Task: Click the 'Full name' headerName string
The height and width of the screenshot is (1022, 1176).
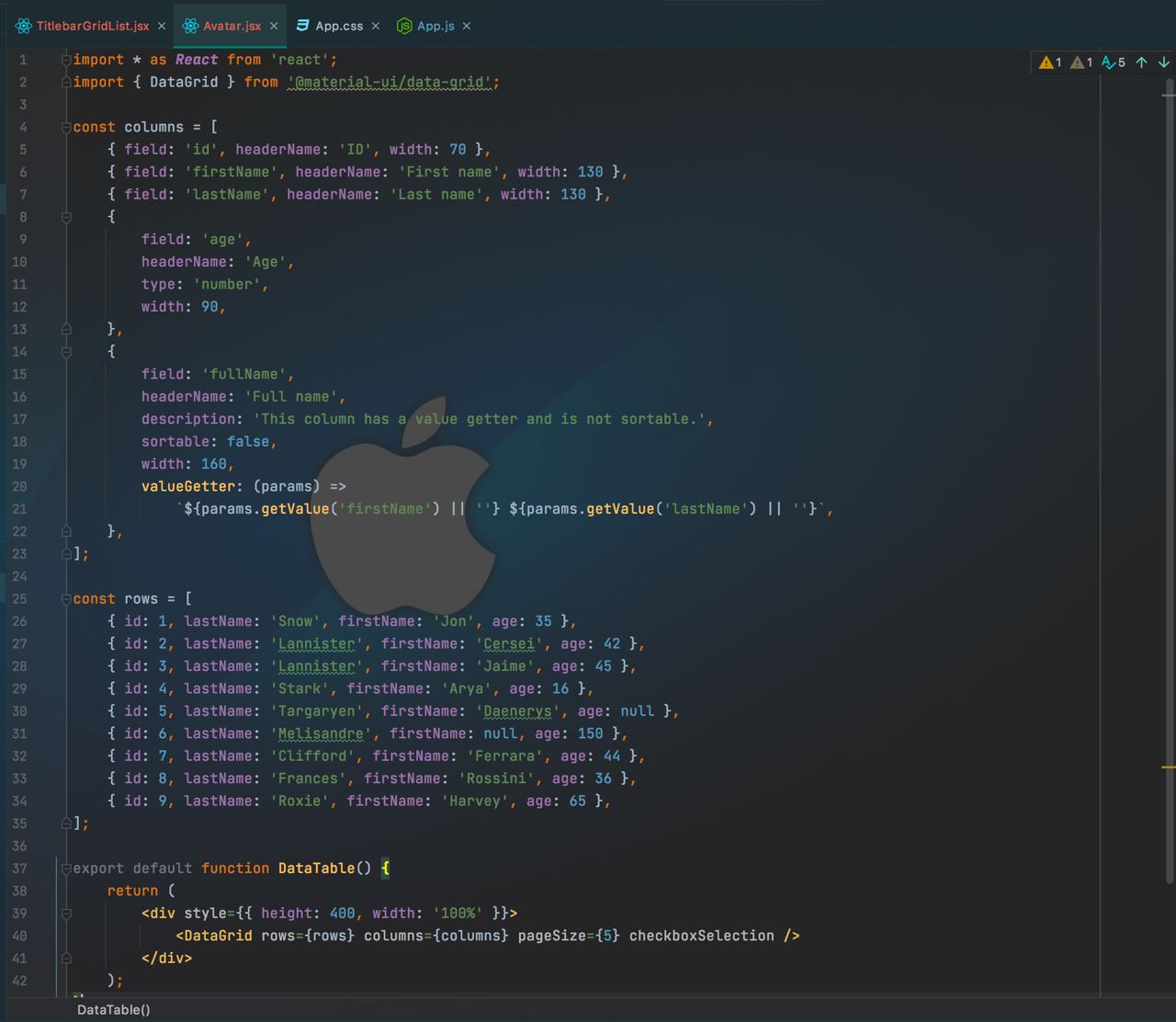Action: (291, 397)
